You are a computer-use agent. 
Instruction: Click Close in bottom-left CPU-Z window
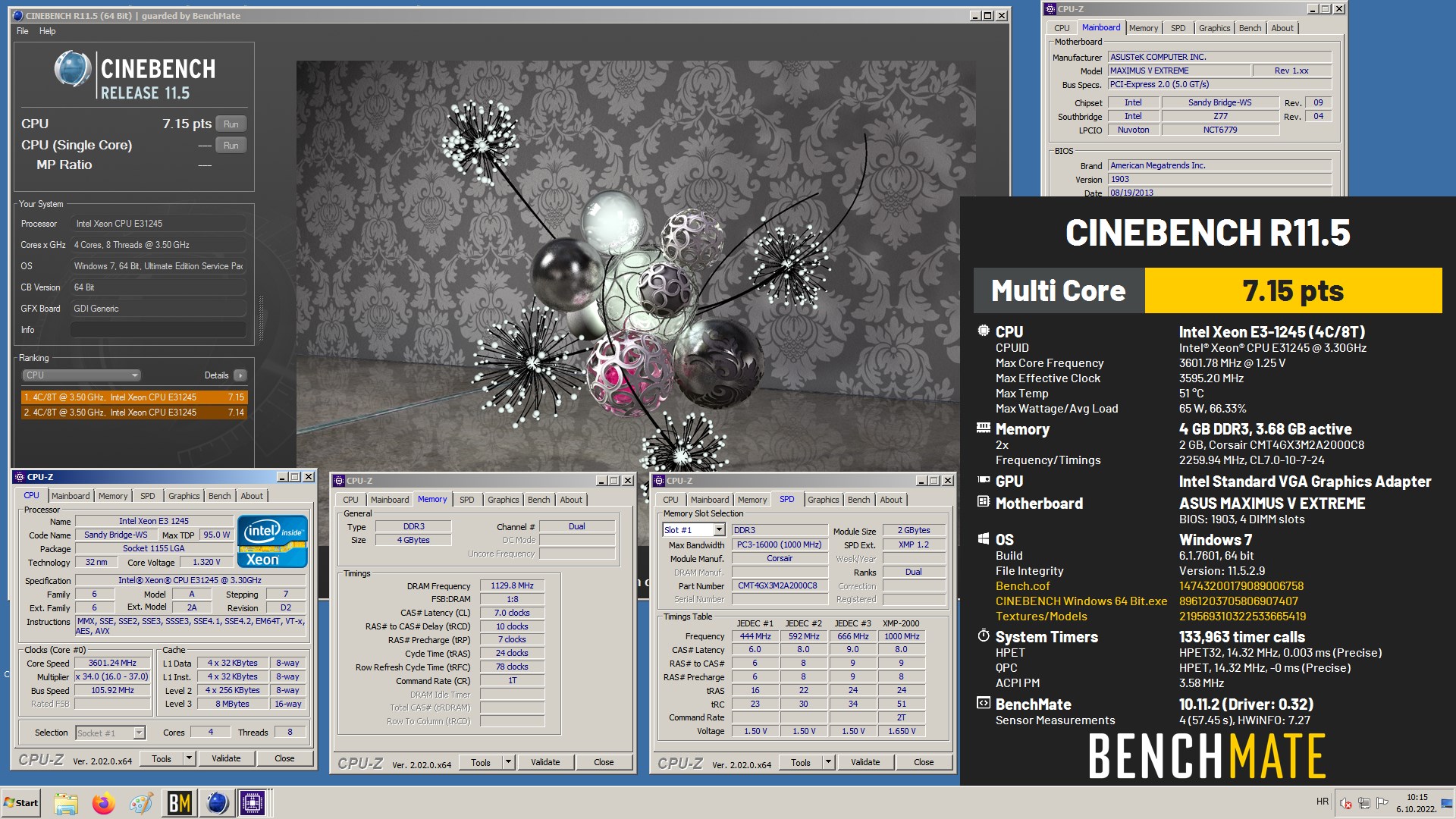(284, 759)
